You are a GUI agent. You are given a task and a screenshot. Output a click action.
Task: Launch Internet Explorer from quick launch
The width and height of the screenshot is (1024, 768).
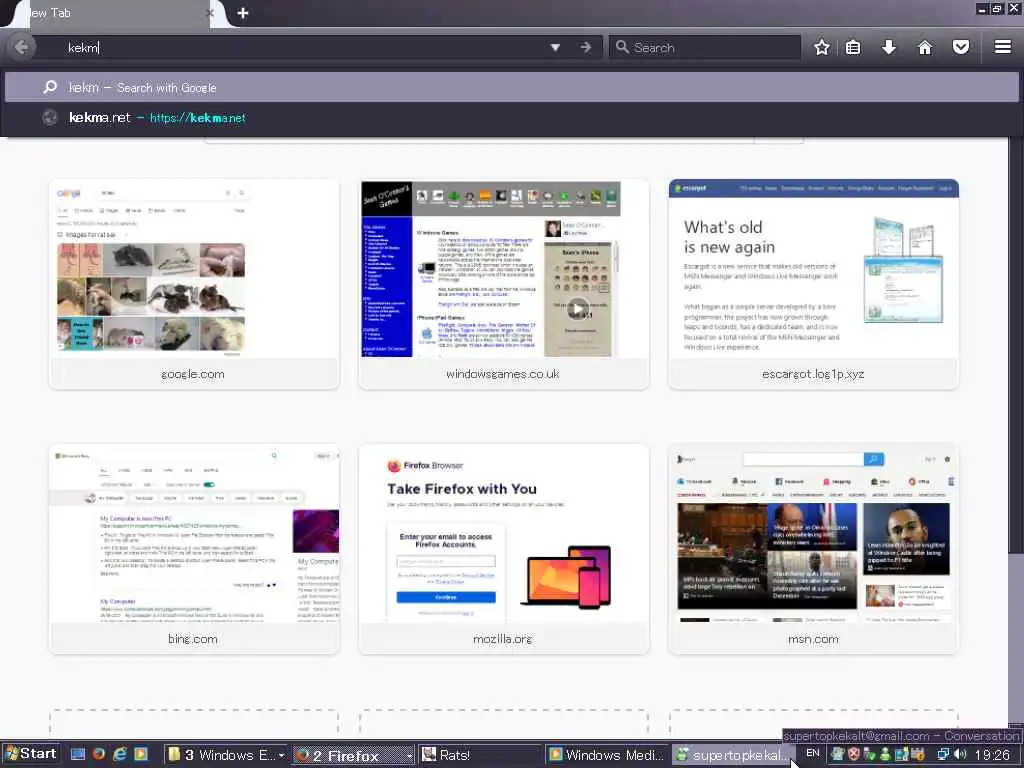pyautogui.click(x=120, y=754)
